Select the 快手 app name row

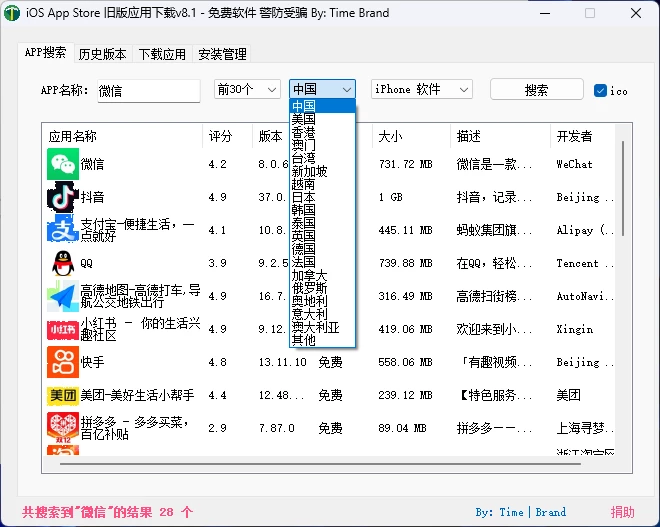point(92,362)
